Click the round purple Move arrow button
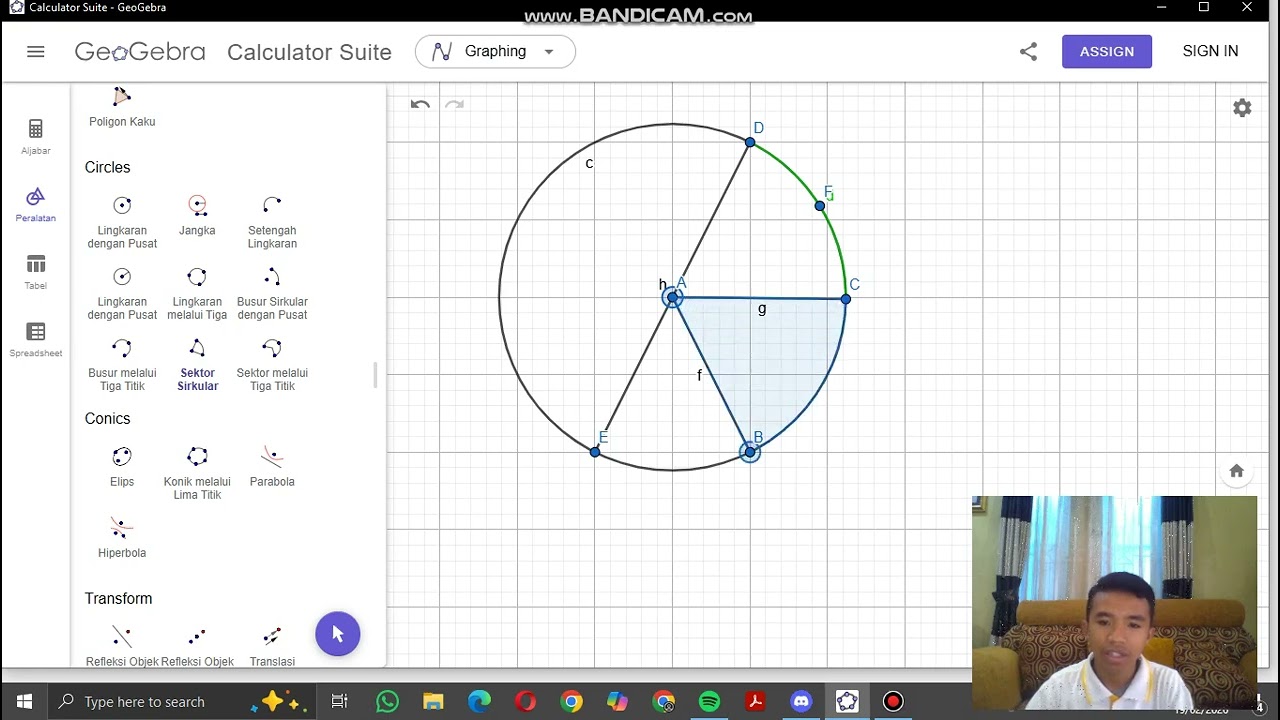The width and height of the screenshot is (1280, 720). point(338,634)
